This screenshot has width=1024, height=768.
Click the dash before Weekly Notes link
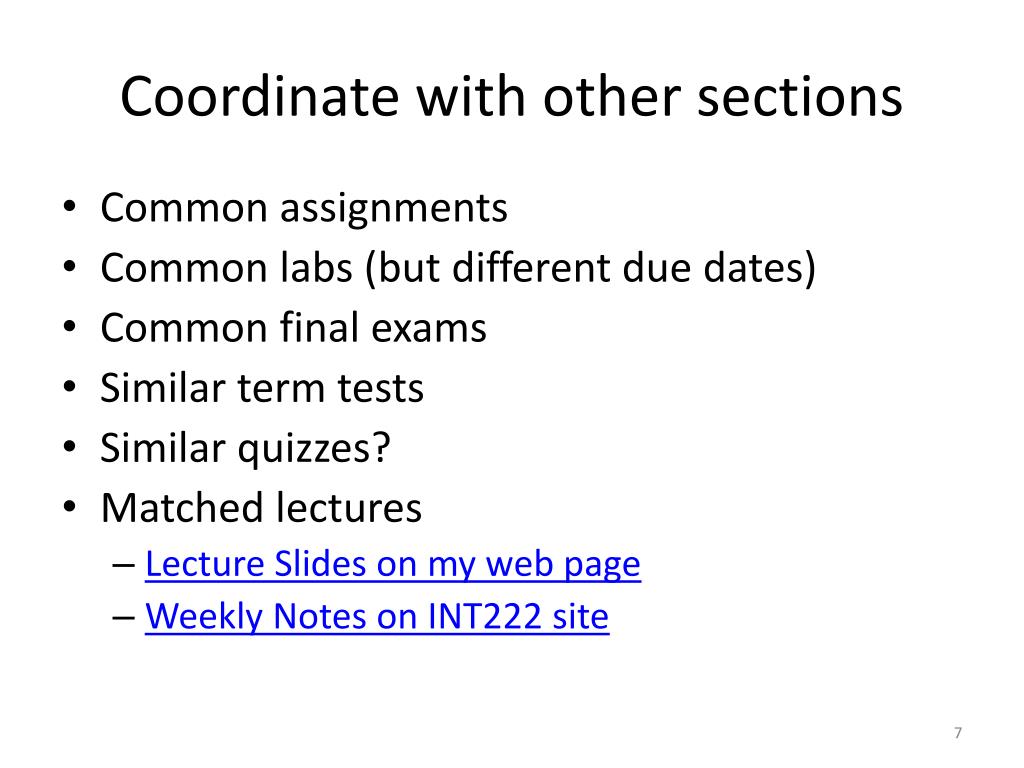tap(123, 618)
